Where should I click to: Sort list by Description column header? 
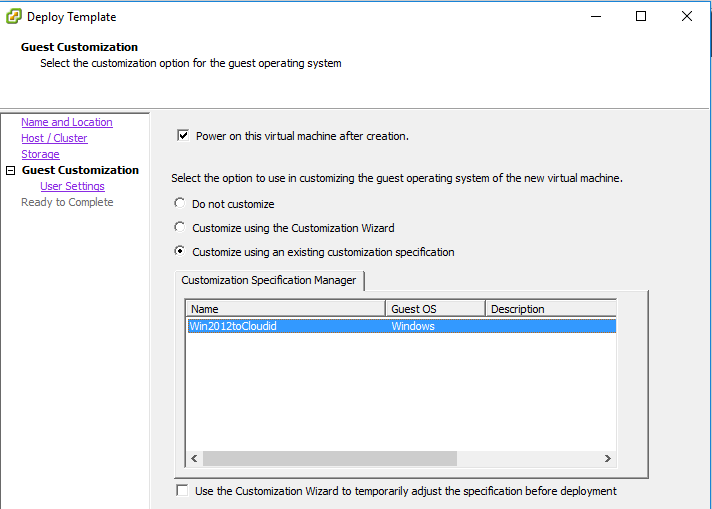click(551, 309)
